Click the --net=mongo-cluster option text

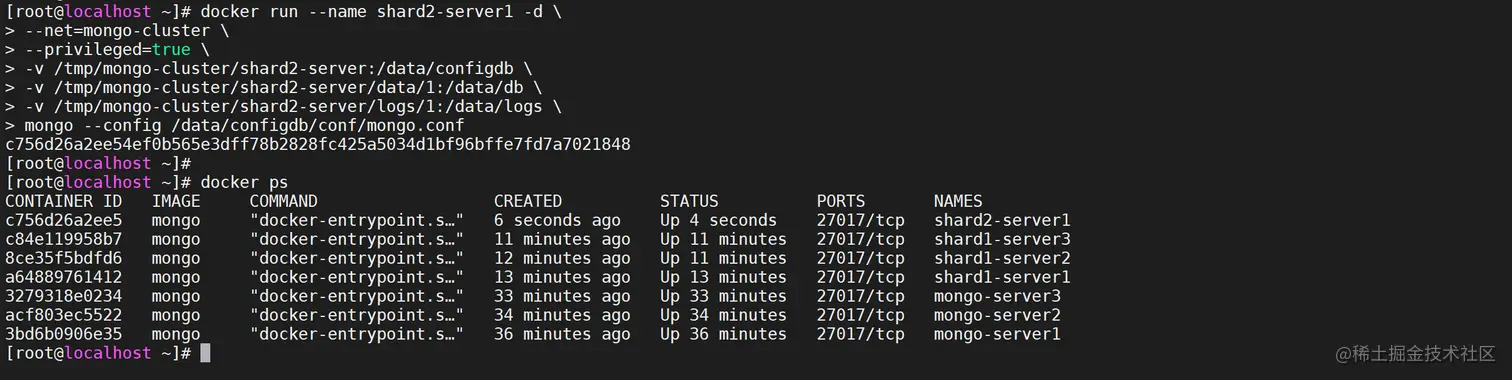point(117,30)
